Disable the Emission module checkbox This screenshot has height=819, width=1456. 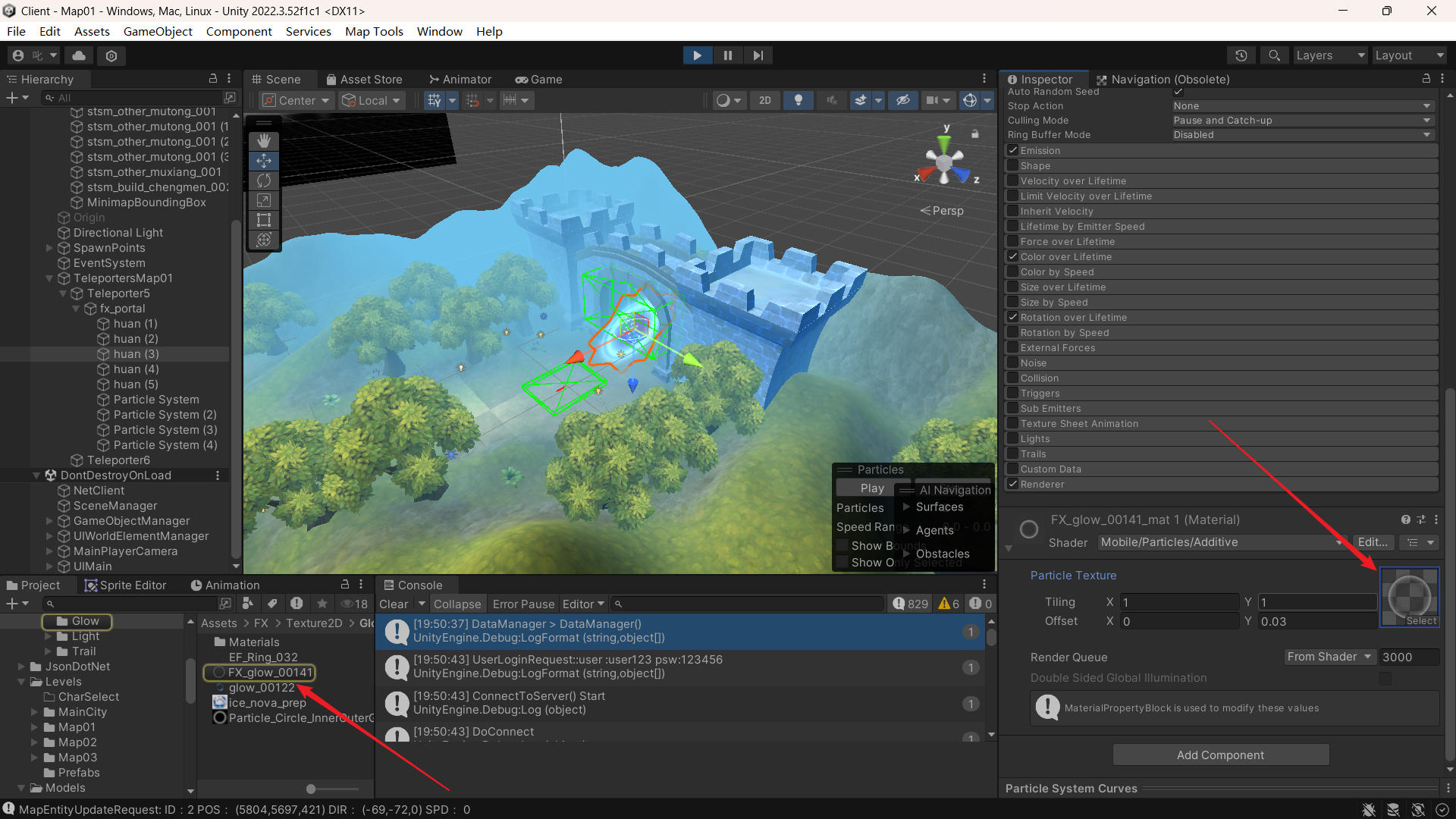point(1012,150)
